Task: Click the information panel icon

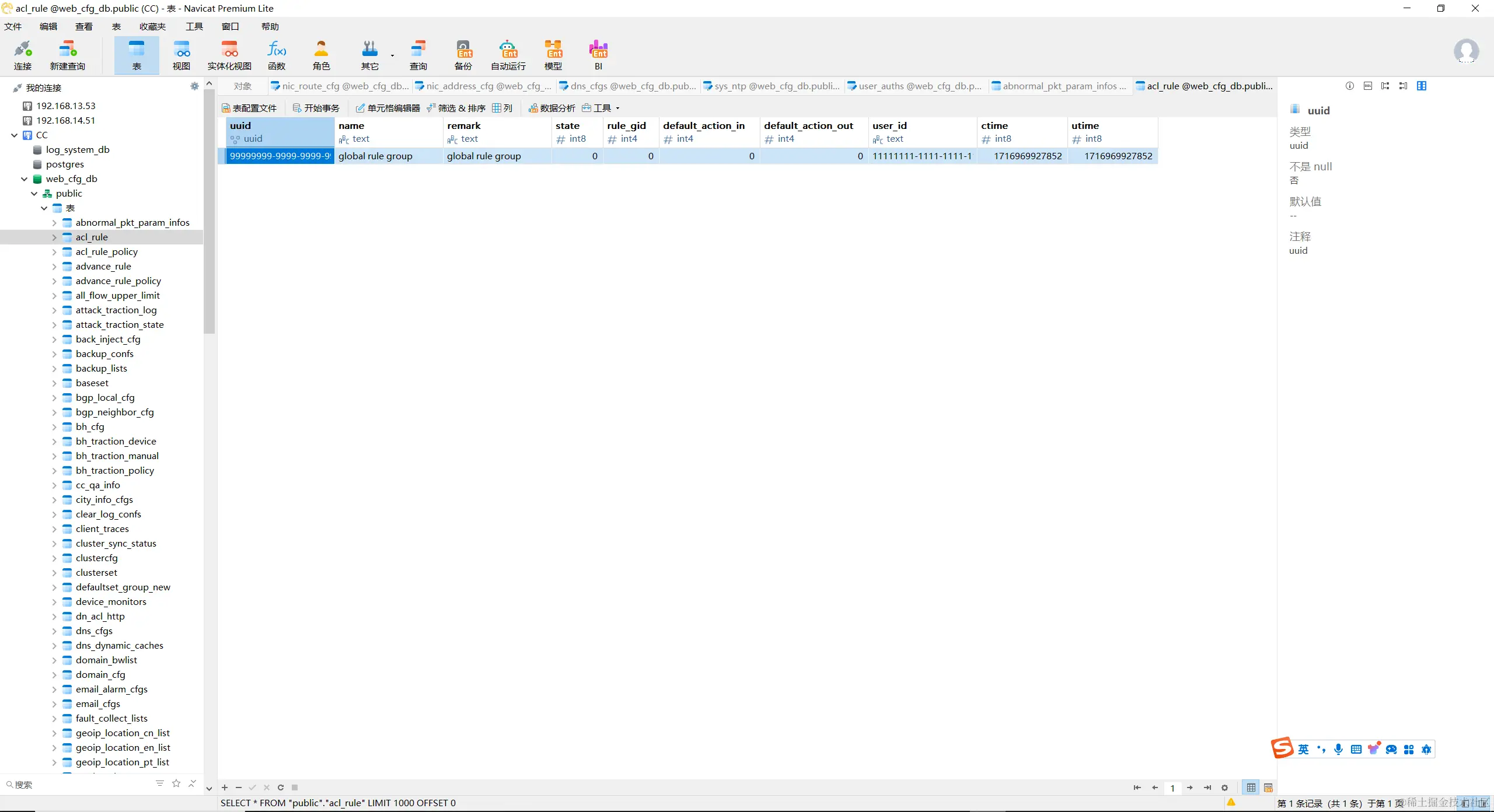Action: [x=1350, y=86]
